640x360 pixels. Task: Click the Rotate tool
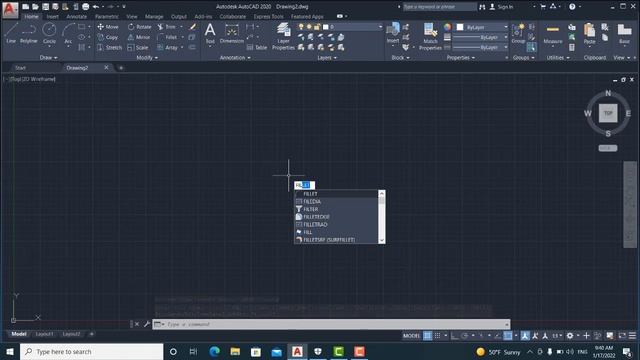pyautogui.click(x=140, y=27)
